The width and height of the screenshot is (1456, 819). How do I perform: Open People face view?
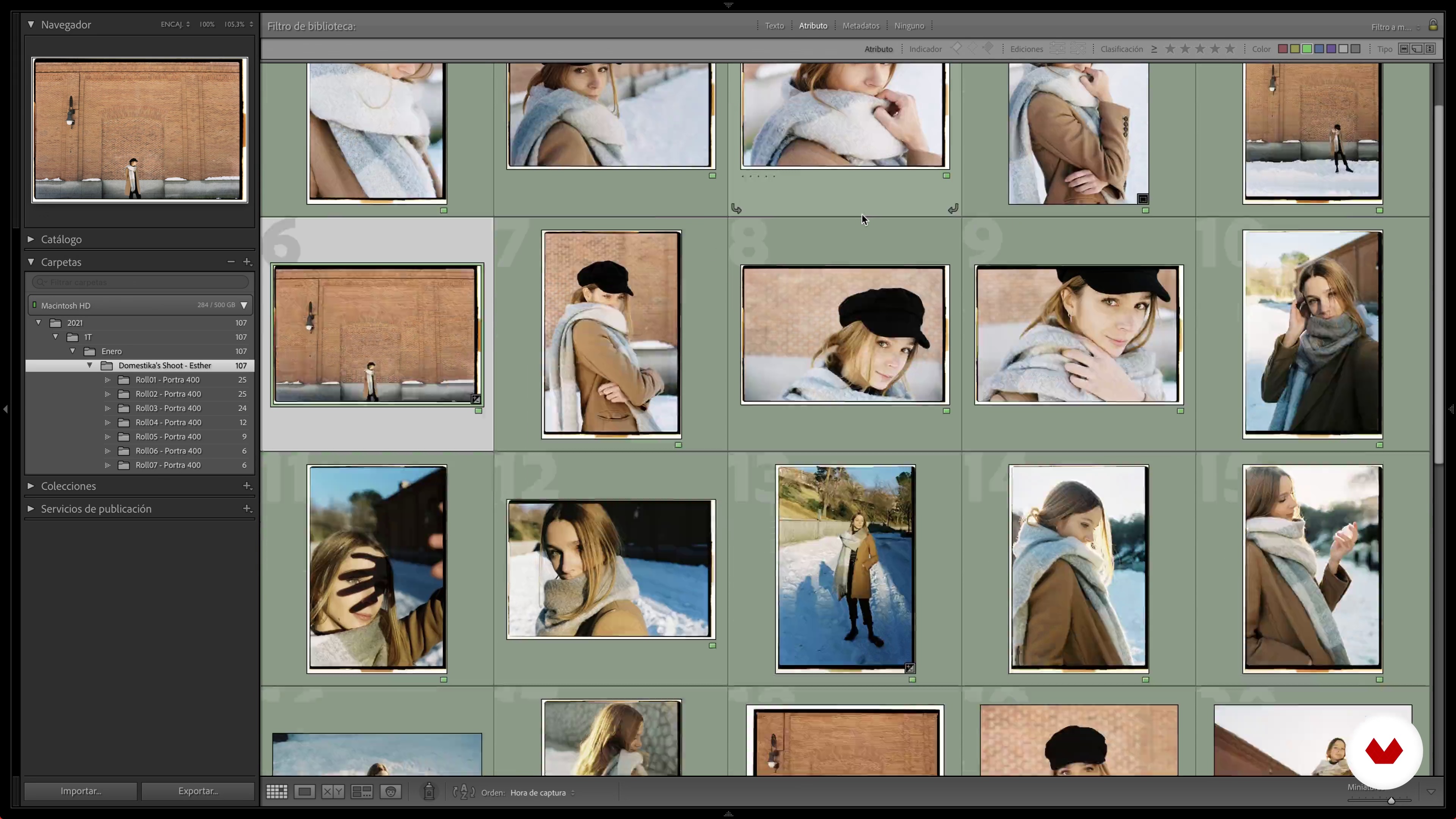coord(391,792)
